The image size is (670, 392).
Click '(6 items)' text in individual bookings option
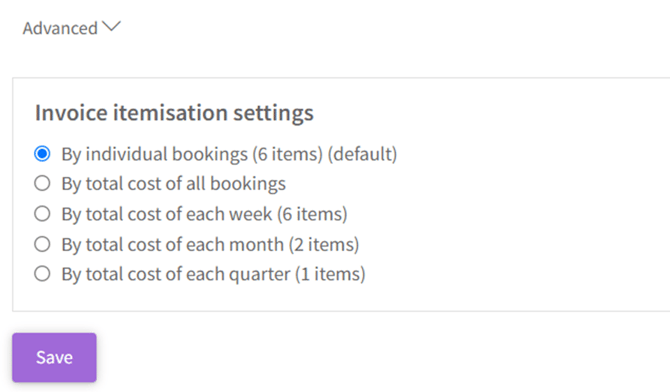[x=287, y=154]
